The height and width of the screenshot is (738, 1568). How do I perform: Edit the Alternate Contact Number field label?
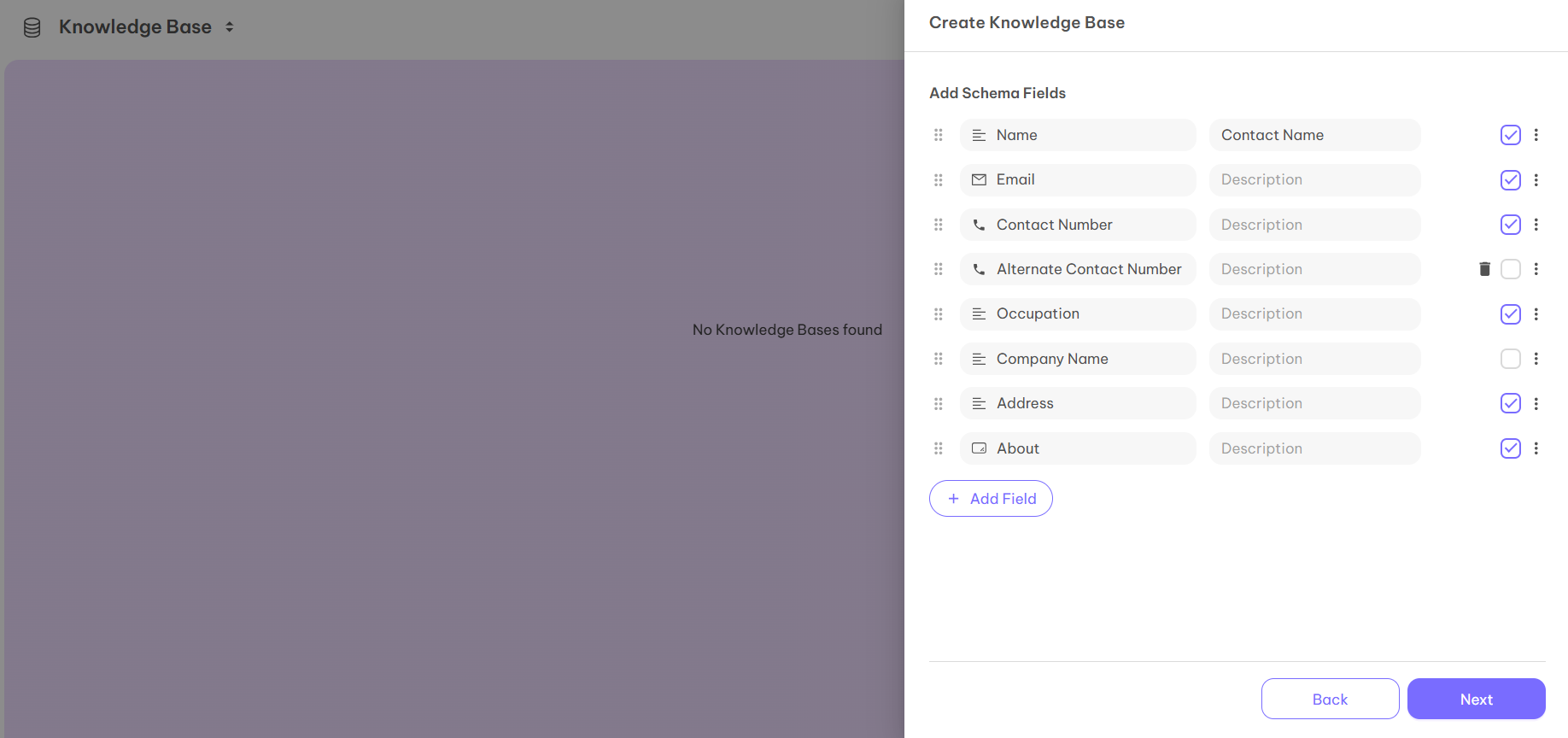pyautogui.click(x=1078, y=269)
